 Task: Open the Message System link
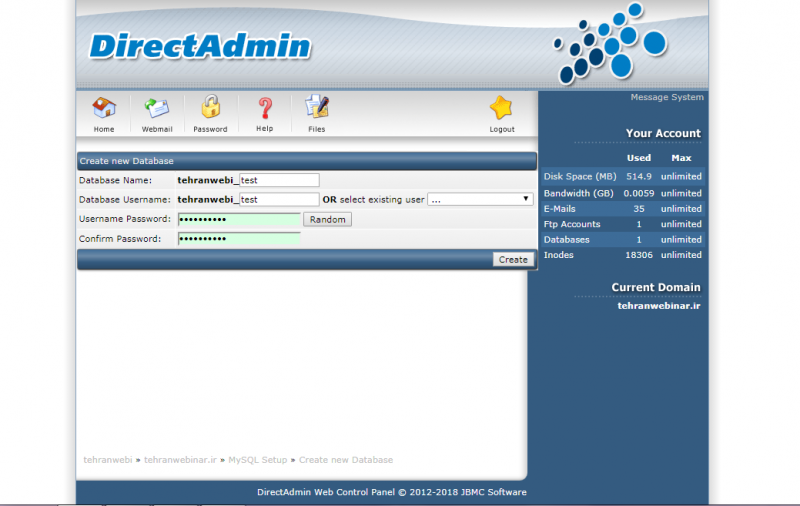[x=666, y=97]
